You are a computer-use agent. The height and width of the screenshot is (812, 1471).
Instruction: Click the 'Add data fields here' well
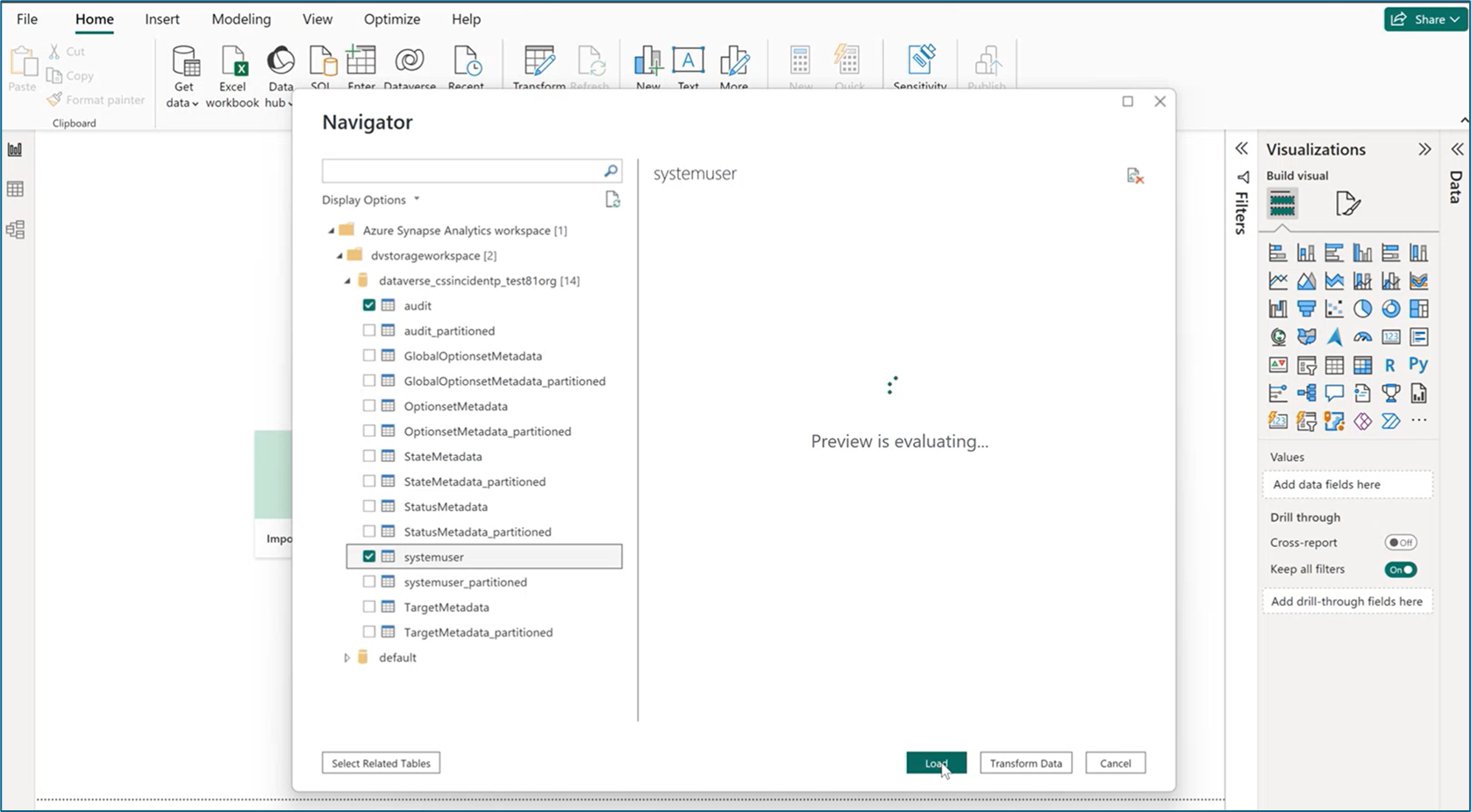[1347, 484]
